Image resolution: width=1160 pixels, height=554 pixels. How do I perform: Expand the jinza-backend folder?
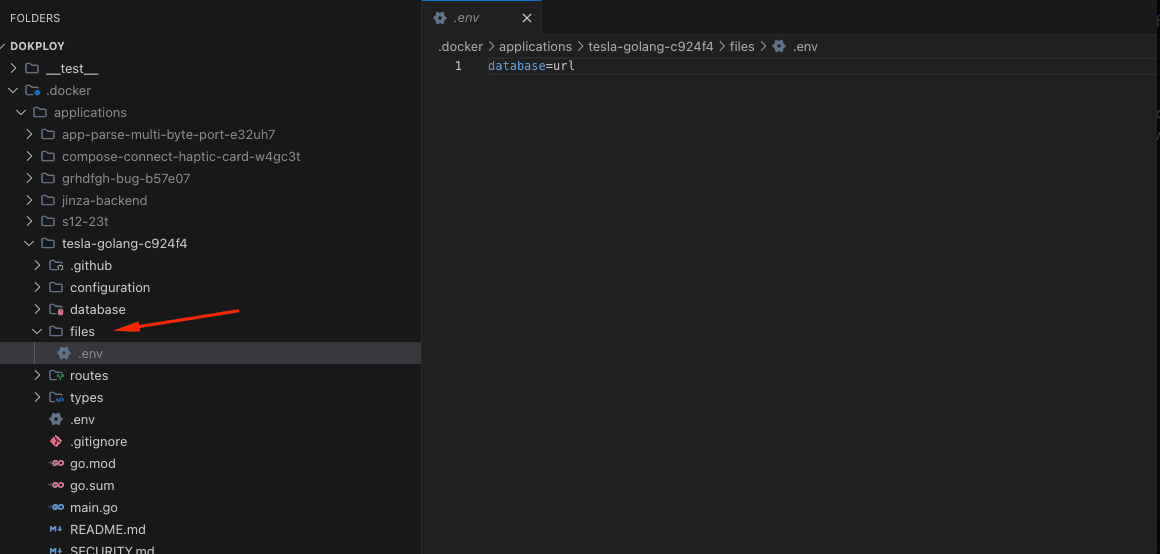30,201
